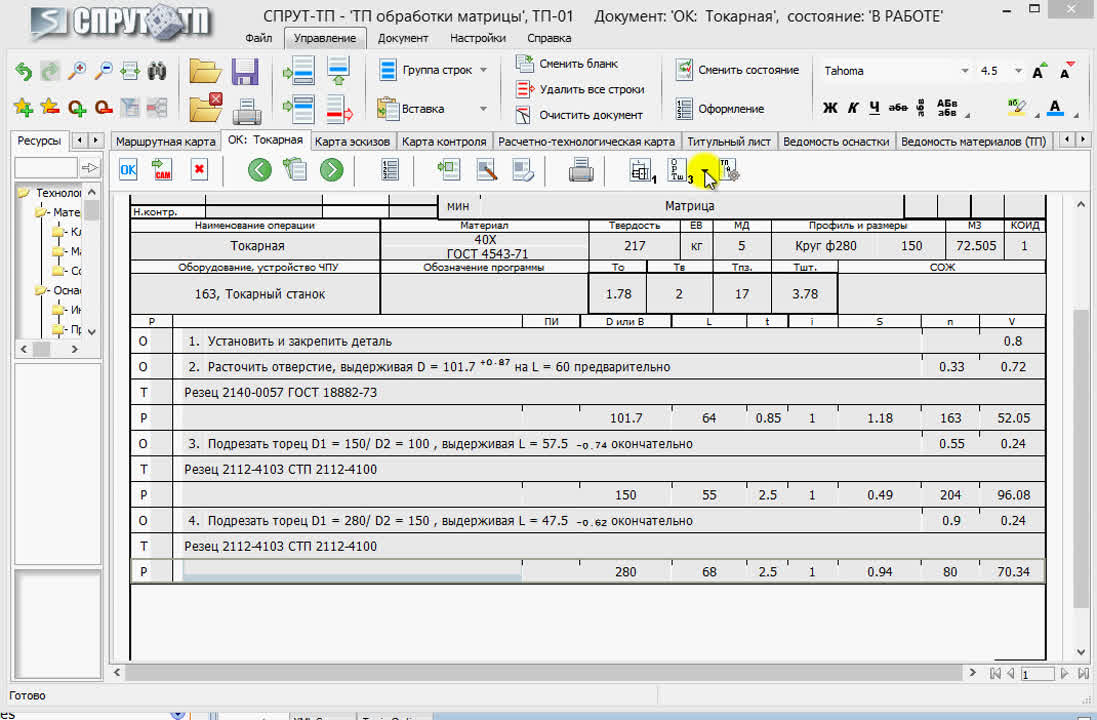Click the move row up icon
This screenshot has height=720, width=1097.
click(x=339, y=71)
